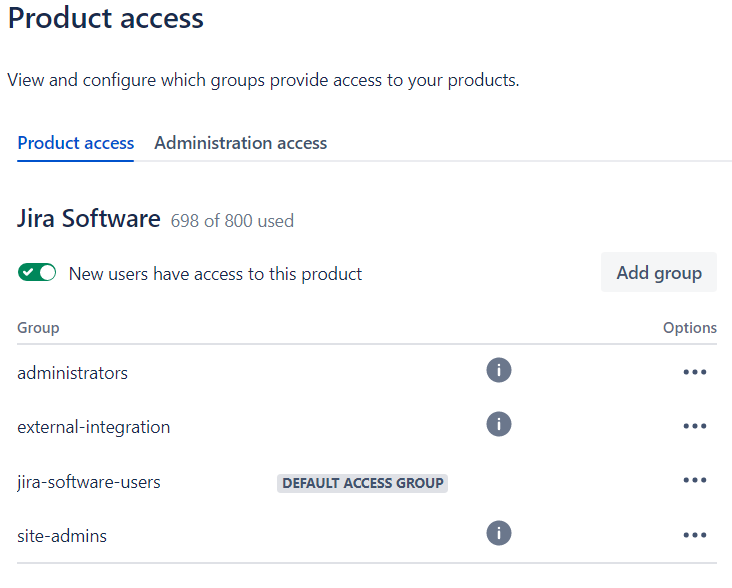Screen dimensions: 732x588
Task: Click the site-admins group name
Action: (x=62, y=536)
